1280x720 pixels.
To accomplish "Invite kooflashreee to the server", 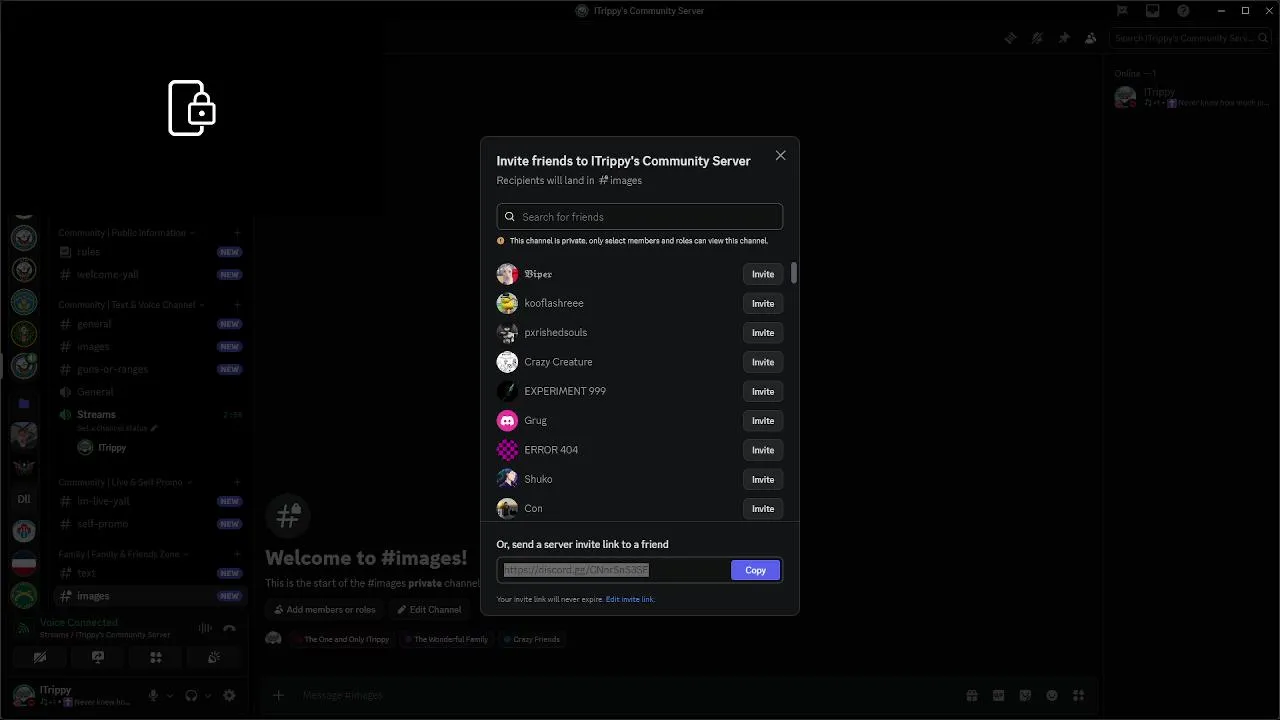I will click(763, 303).
